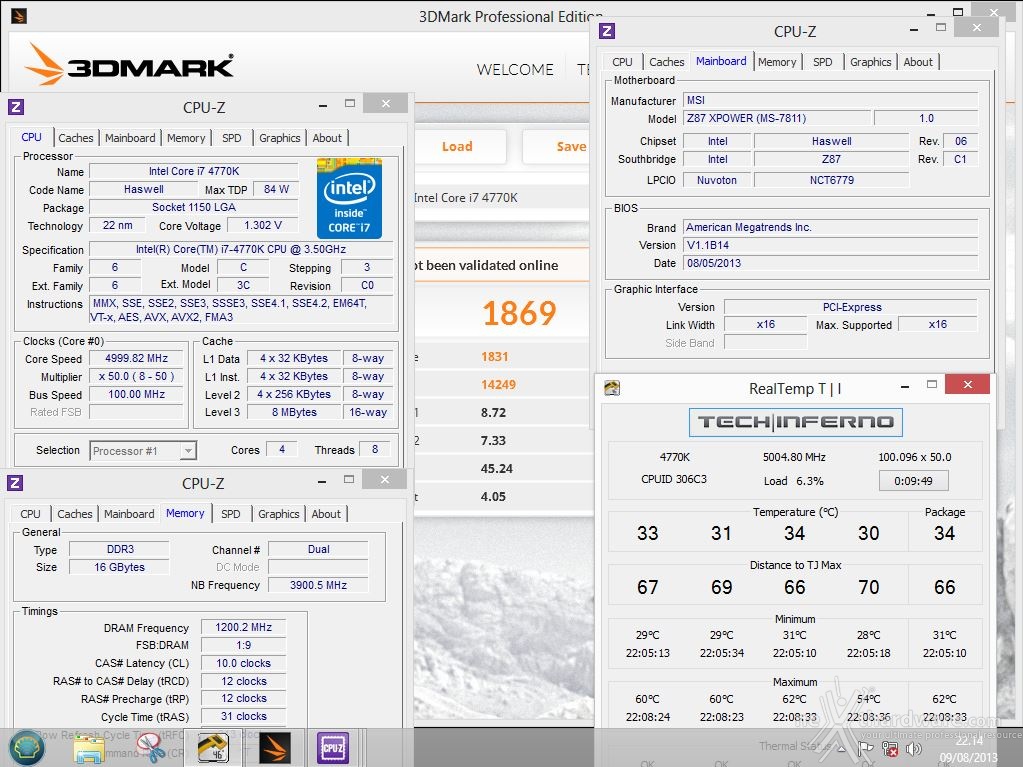1023x767 pixels.
Task: Switch to the SPD tab in the Mainboard window
Action: tap(823, 62)
